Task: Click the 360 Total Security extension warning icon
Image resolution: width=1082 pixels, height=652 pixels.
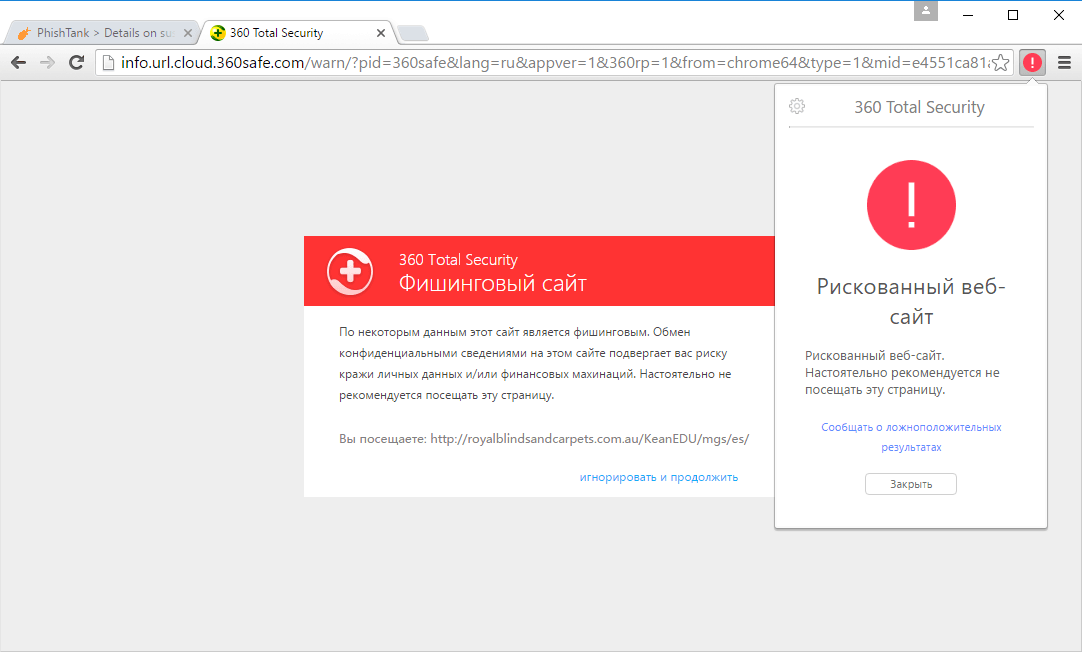Action: pos(1032,61)
